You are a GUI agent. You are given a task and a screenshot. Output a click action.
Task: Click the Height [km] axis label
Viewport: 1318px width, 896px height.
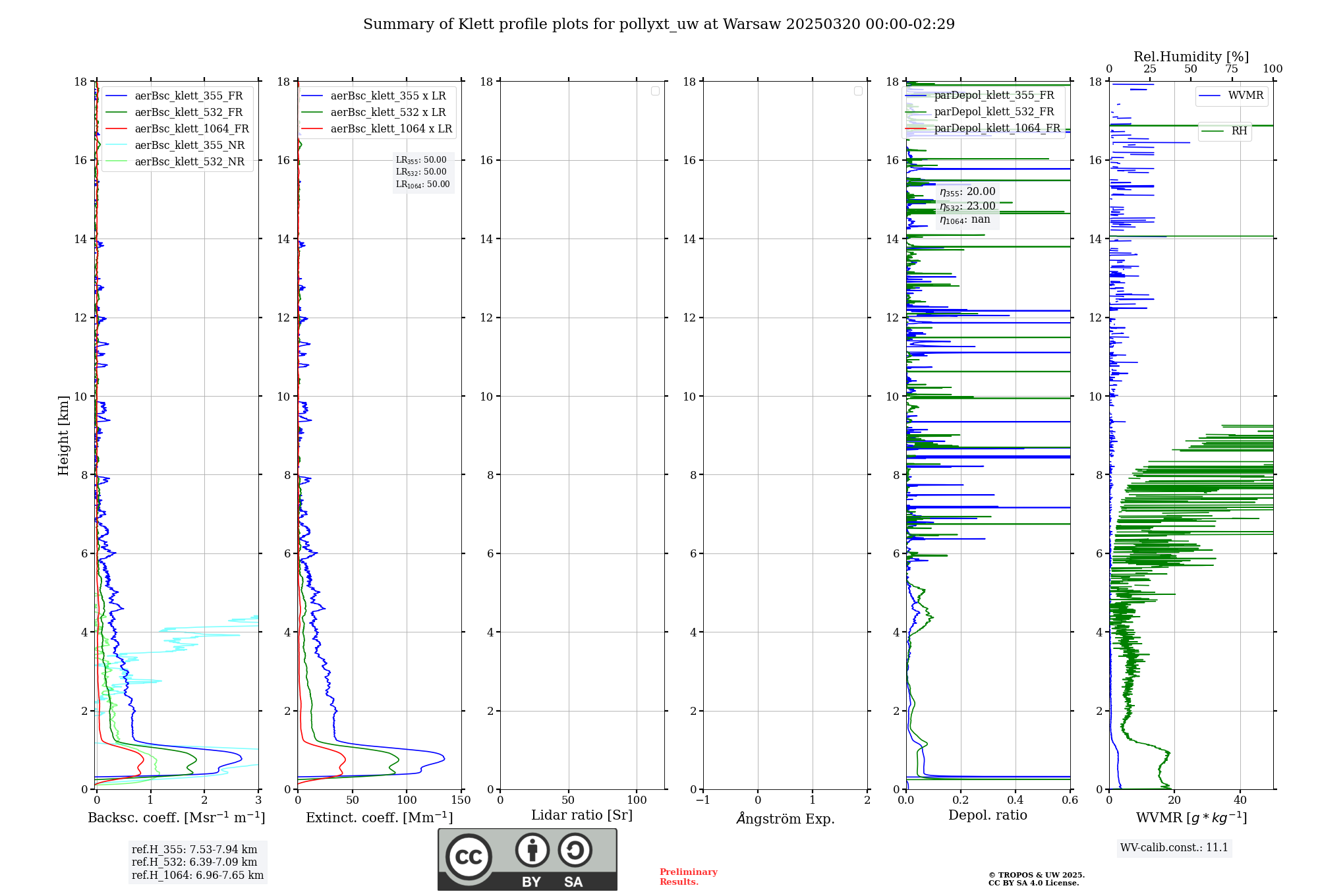click(63, 435)
